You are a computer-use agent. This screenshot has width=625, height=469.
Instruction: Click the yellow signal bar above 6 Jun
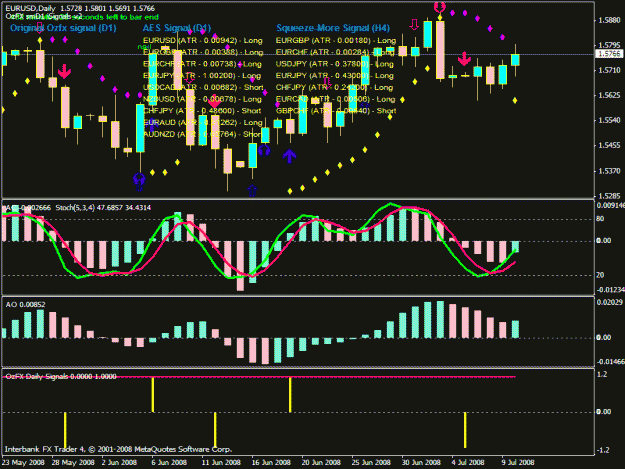pos(153,395)
